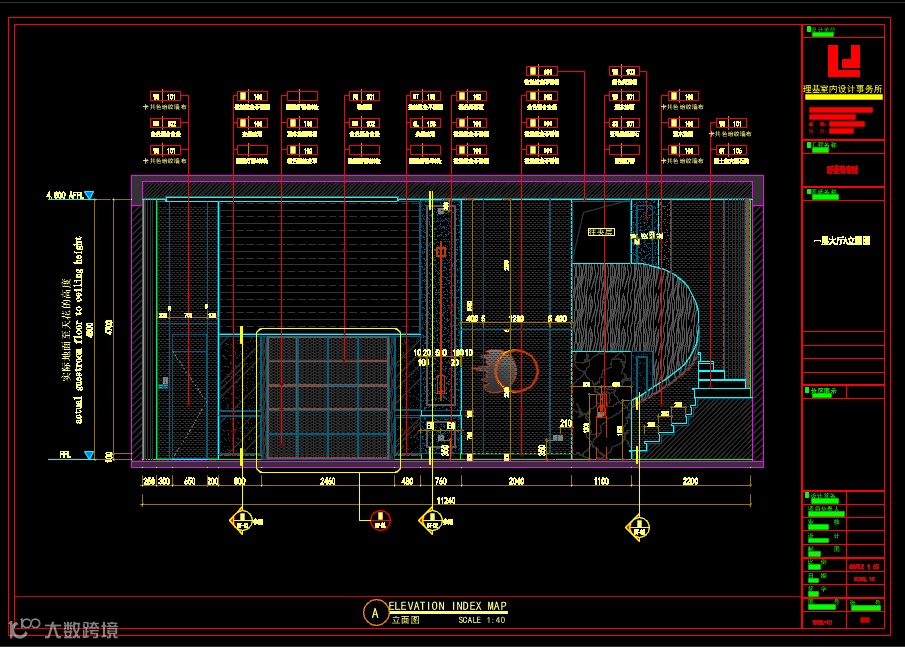Image resolution: width=905 pixels, height=647 pixels.
Task: Click the 'SCALE 1:40' label
Action: [482, 620]
